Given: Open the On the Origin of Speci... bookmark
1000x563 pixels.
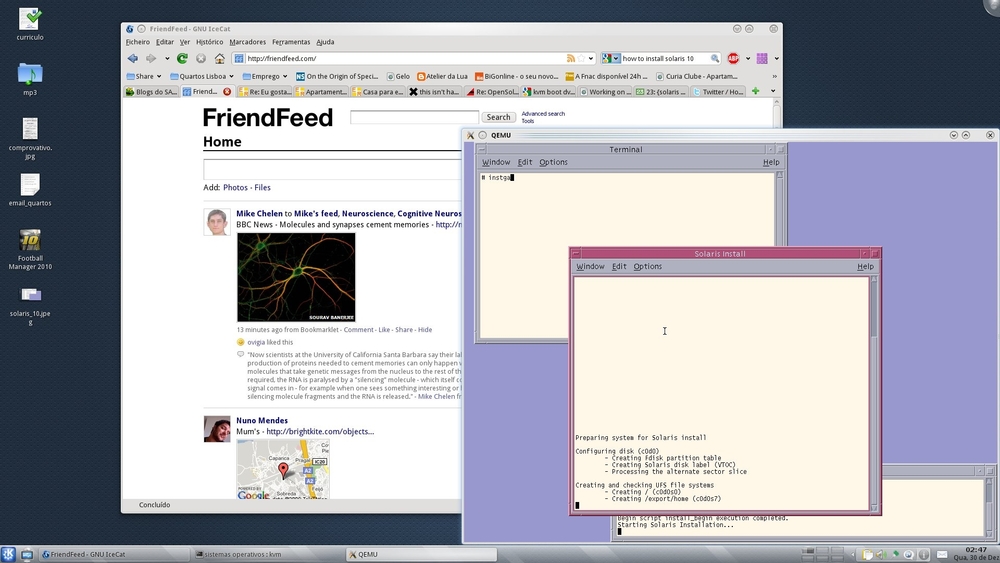Looking at the screenshot, I should point(337,76).
